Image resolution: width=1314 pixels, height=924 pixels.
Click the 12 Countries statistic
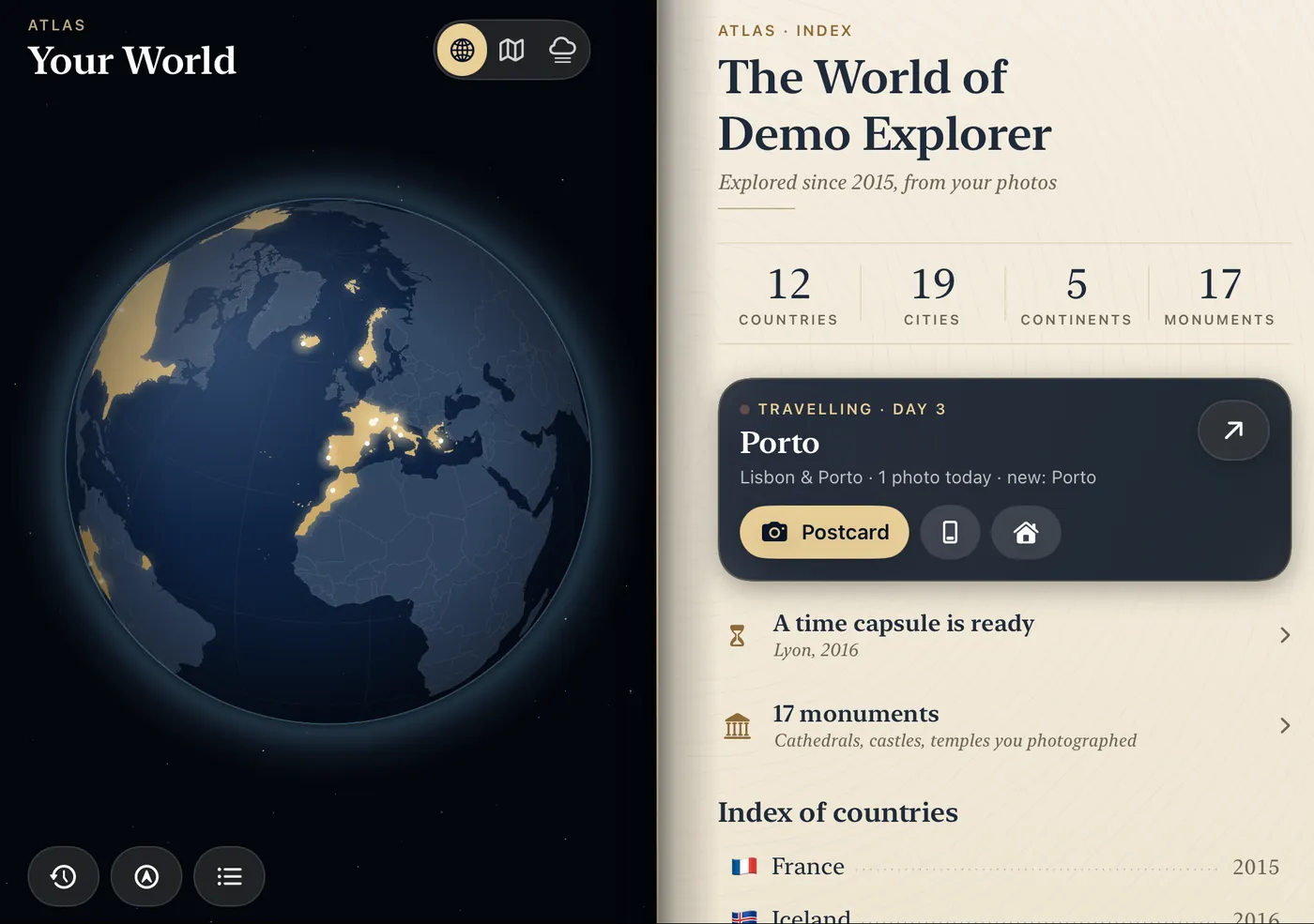[x=788, y=295]
